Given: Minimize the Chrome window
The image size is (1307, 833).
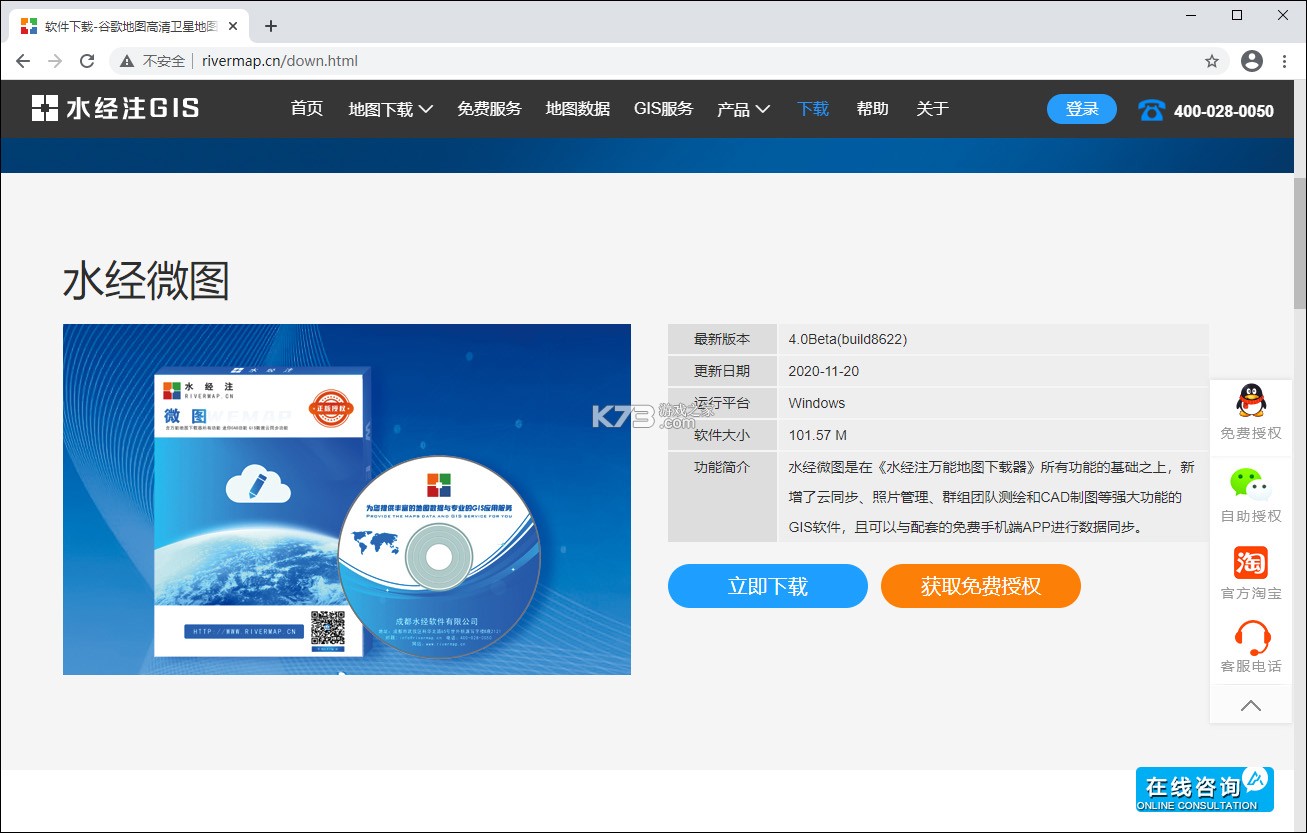Looking at the screenshot, I should (x=1191, y=15).
